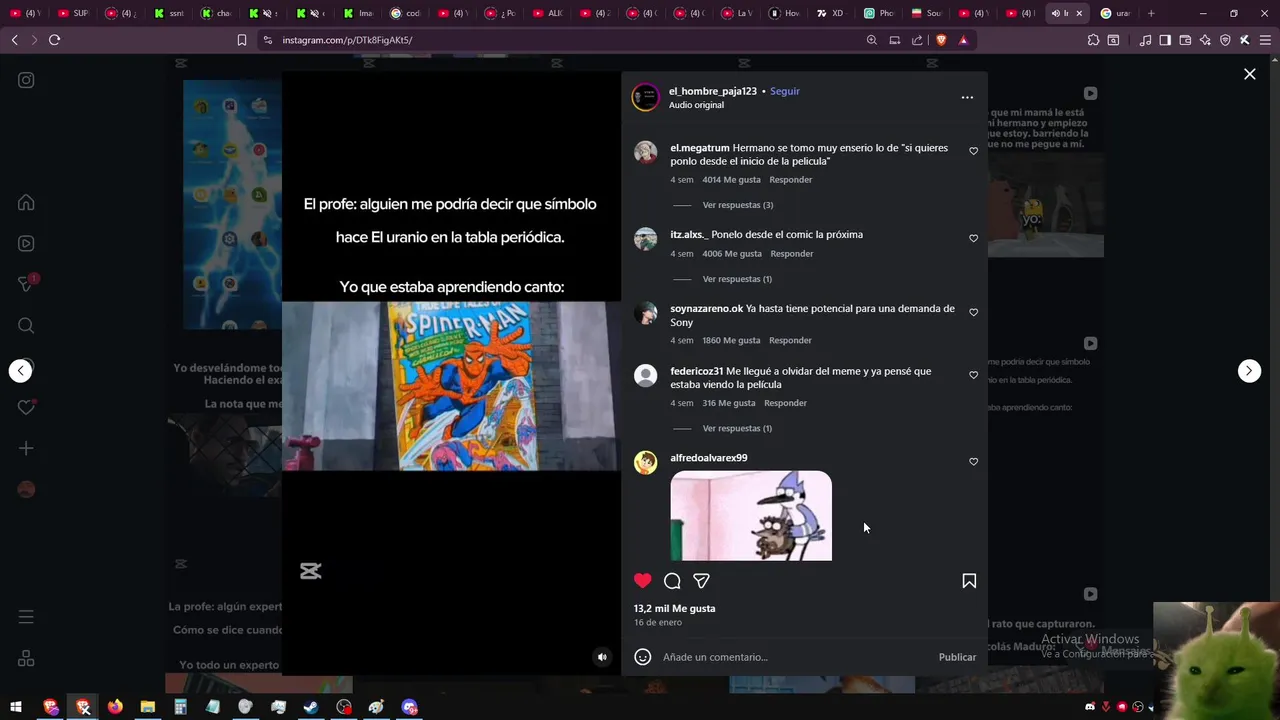The image size is (1280, 720).
Task: Click the Create plus icon in sidebar
Action: (x=26, y=448)
